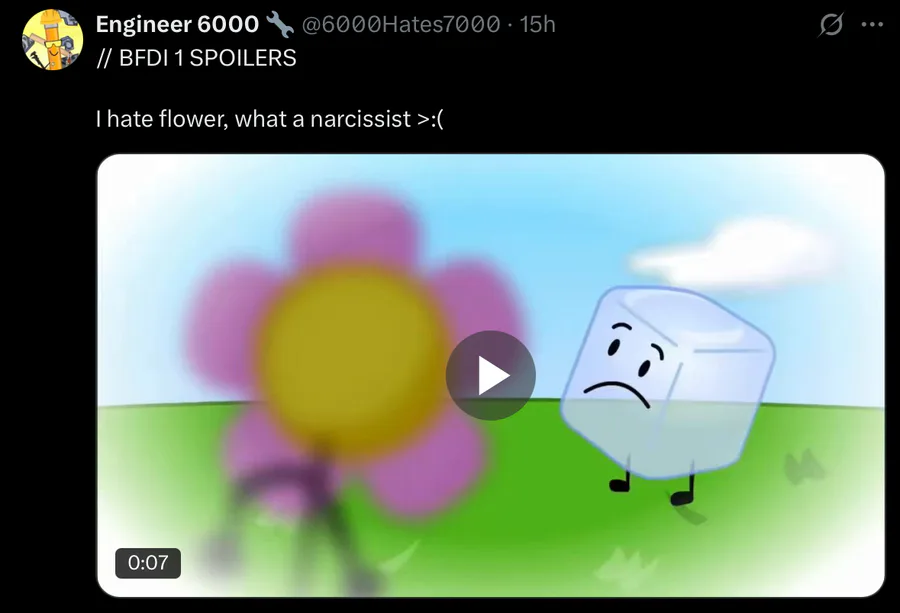Click the 0:07 duration badge
This screenshot has height=613, width=900.
[148, 563]
